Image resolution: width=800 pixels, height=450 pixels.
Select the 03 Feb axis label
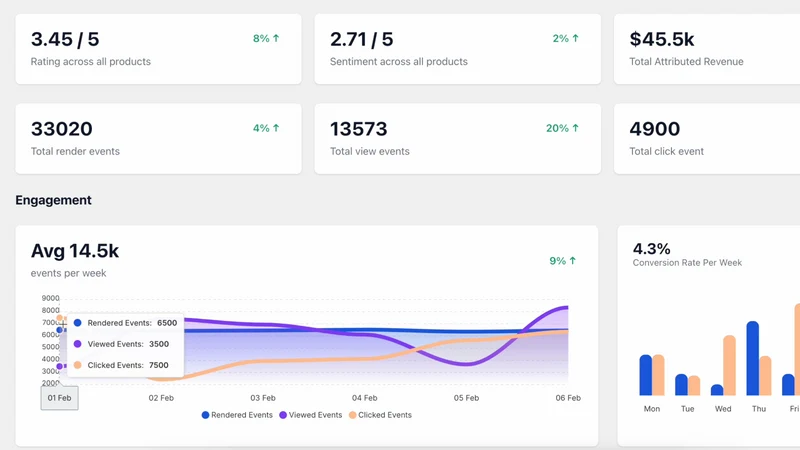[x=263, y=398]
